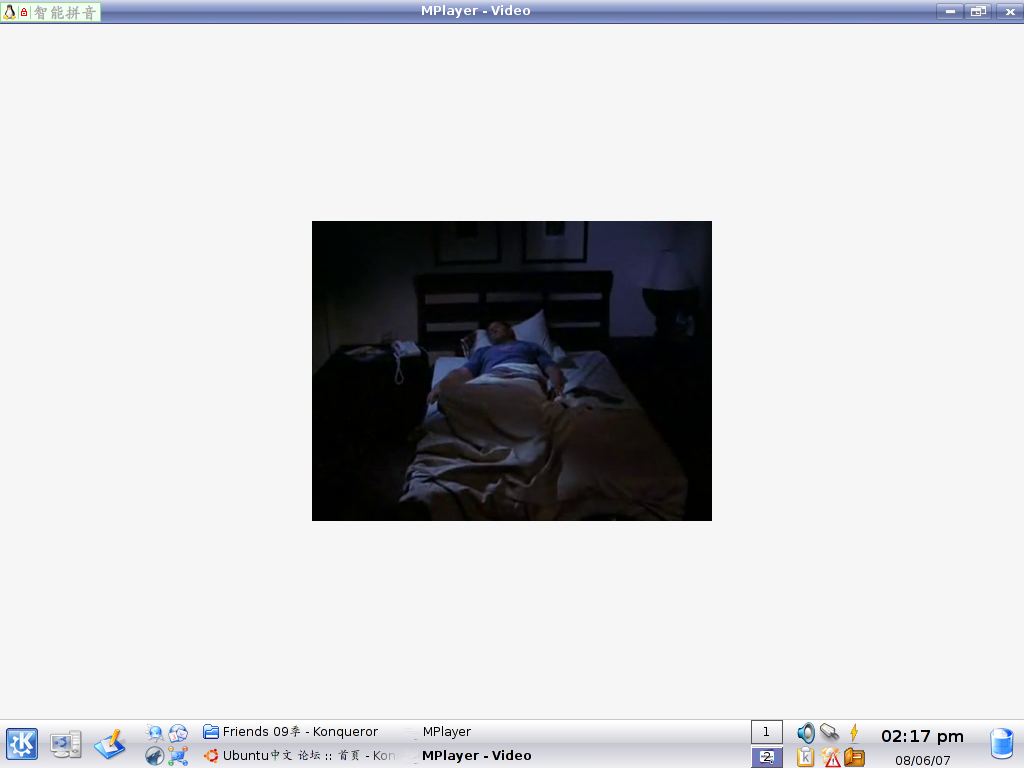The image size is (1024, 768).
Task: Click the 02:17 pm clock
Action: click(x=922, y=737)
